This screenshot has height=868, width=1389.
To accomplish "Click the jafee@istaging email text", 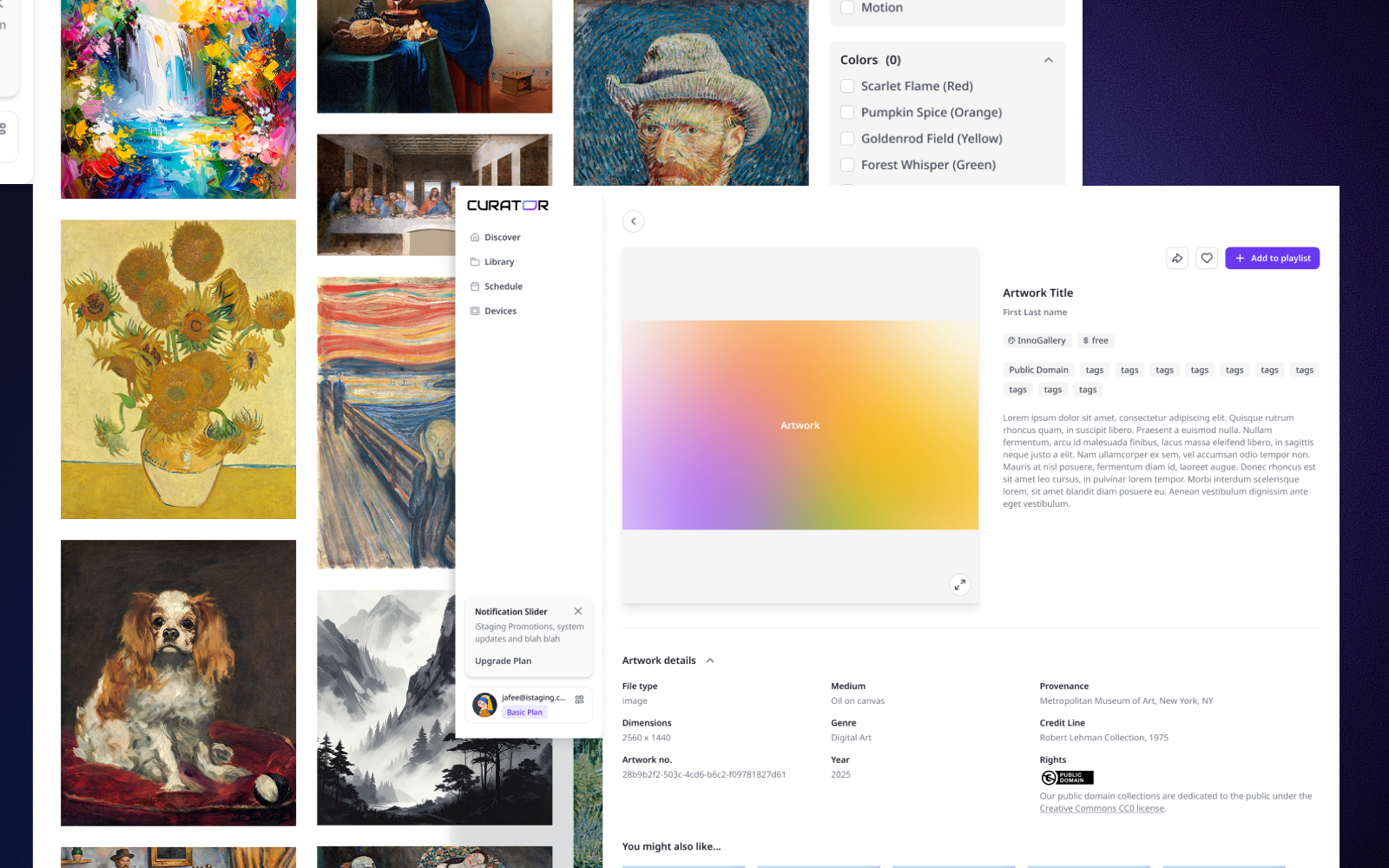I will coord(533,698).
